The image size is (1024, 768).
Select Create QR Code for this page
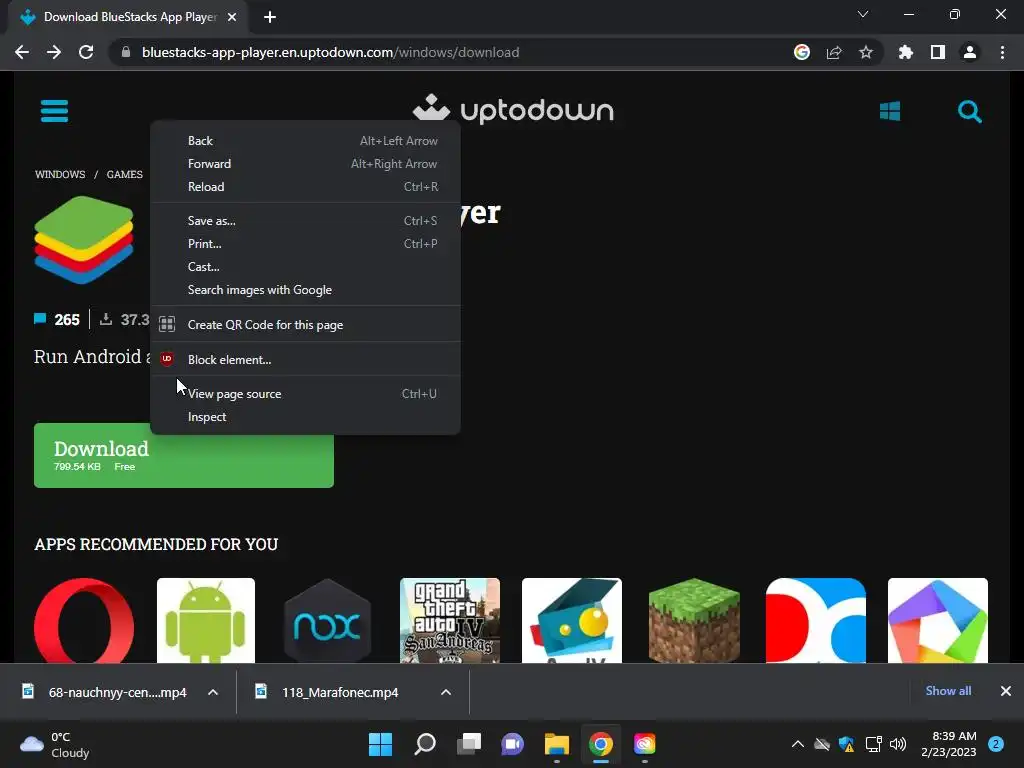coord(305,325)
